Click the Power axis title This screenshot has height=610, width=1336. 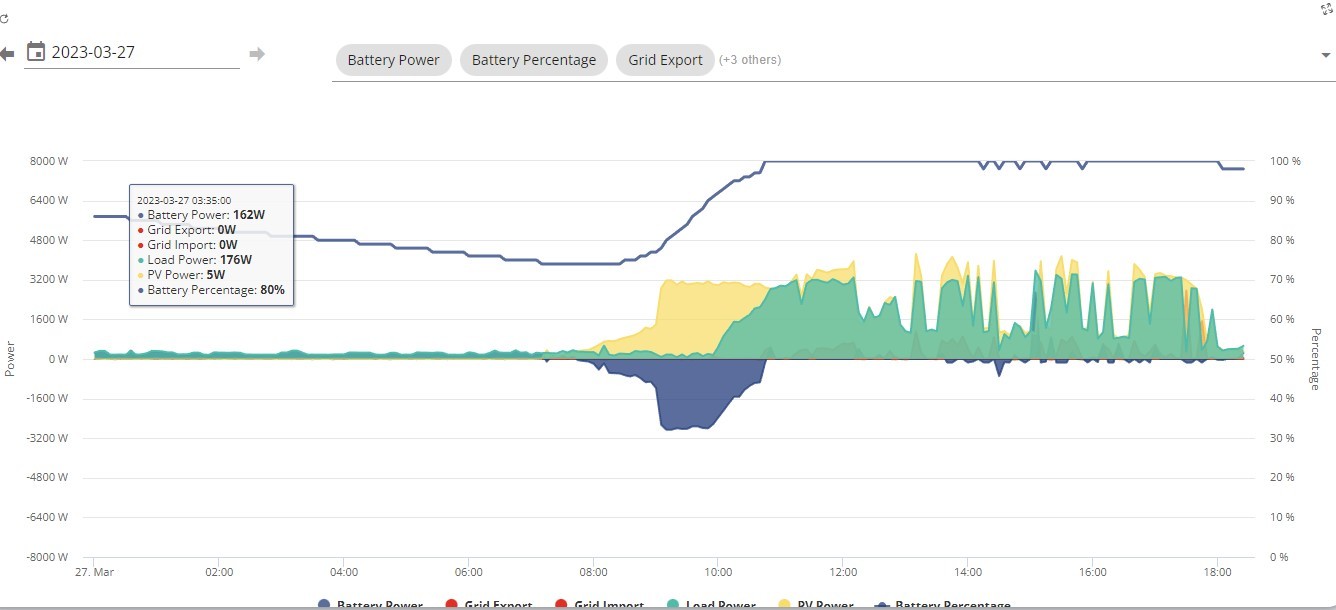[10, 359]
